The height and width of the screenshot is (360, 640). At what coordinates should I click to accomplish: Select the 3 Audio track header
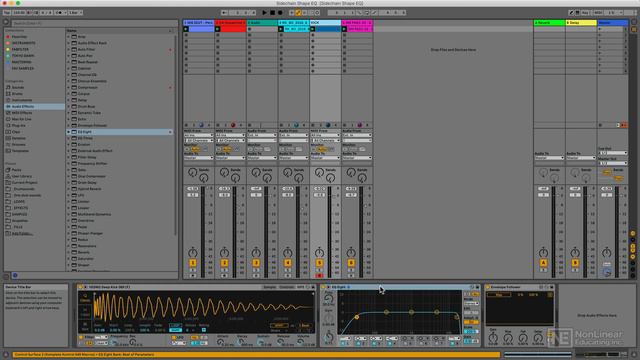pyautogui.click(x=262, y=23)
